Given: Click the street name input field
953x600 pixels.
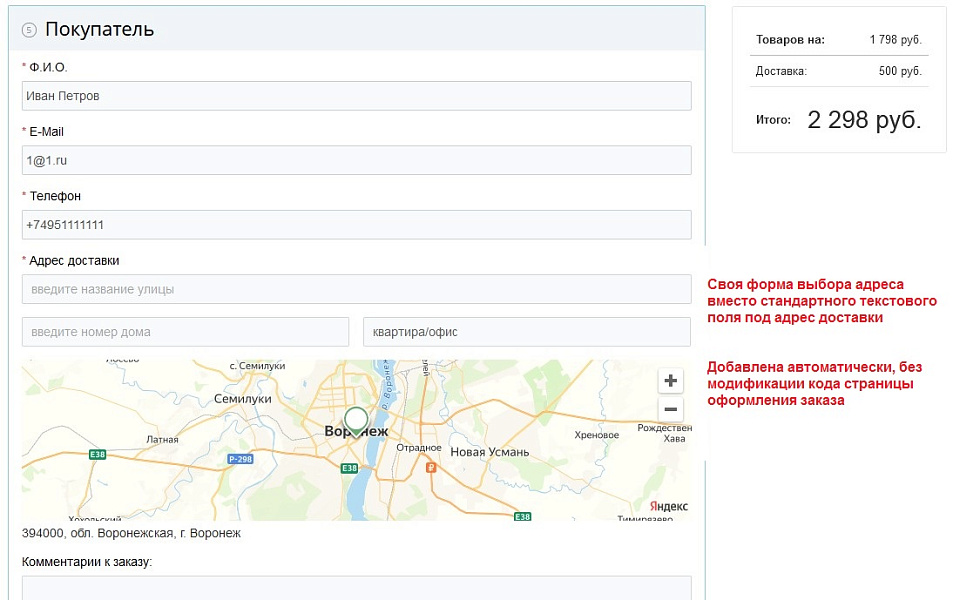Looking at the screenshot, I should pos(356,289).
